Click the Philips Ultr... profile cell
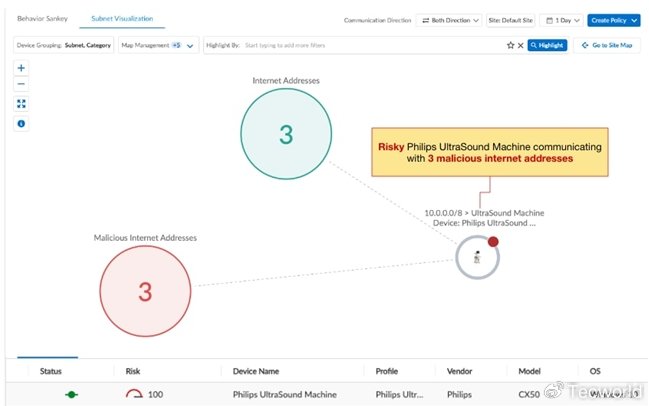The width and height of the screenshot is (649, 406). (399, 394)
